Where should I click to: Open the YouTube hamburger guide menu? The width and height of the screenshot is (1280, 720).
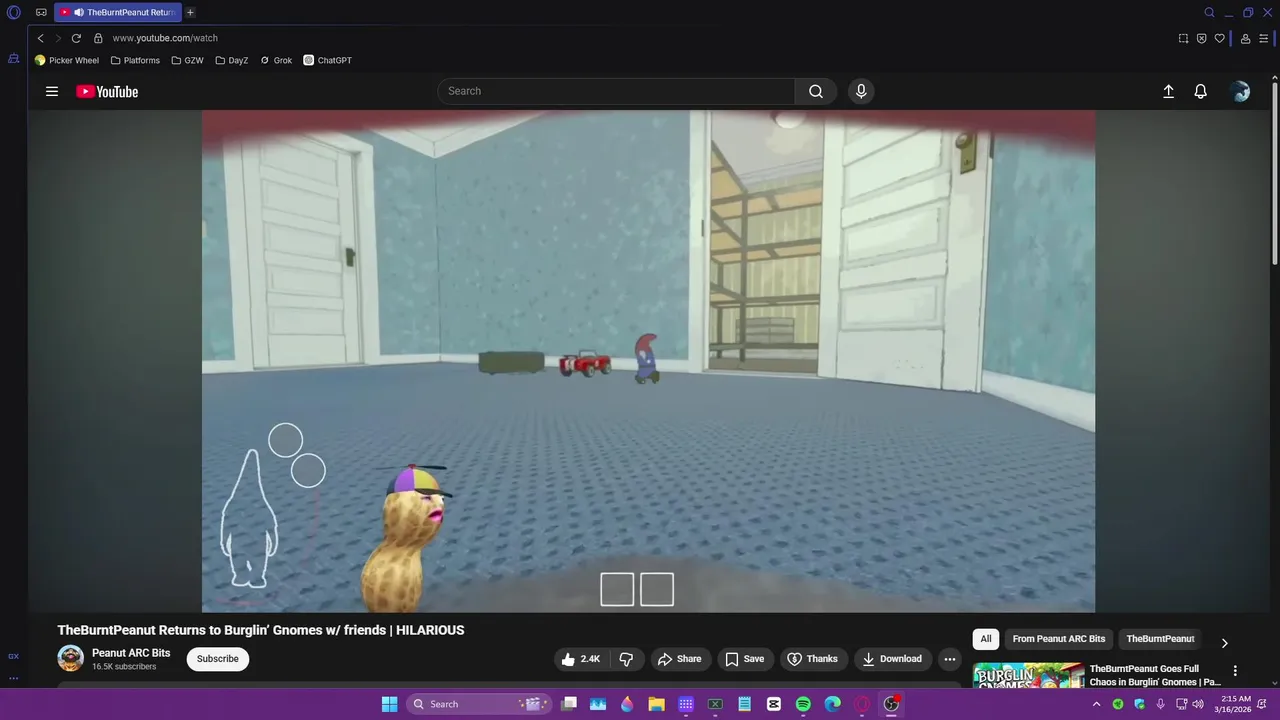(x=52, y=91)
